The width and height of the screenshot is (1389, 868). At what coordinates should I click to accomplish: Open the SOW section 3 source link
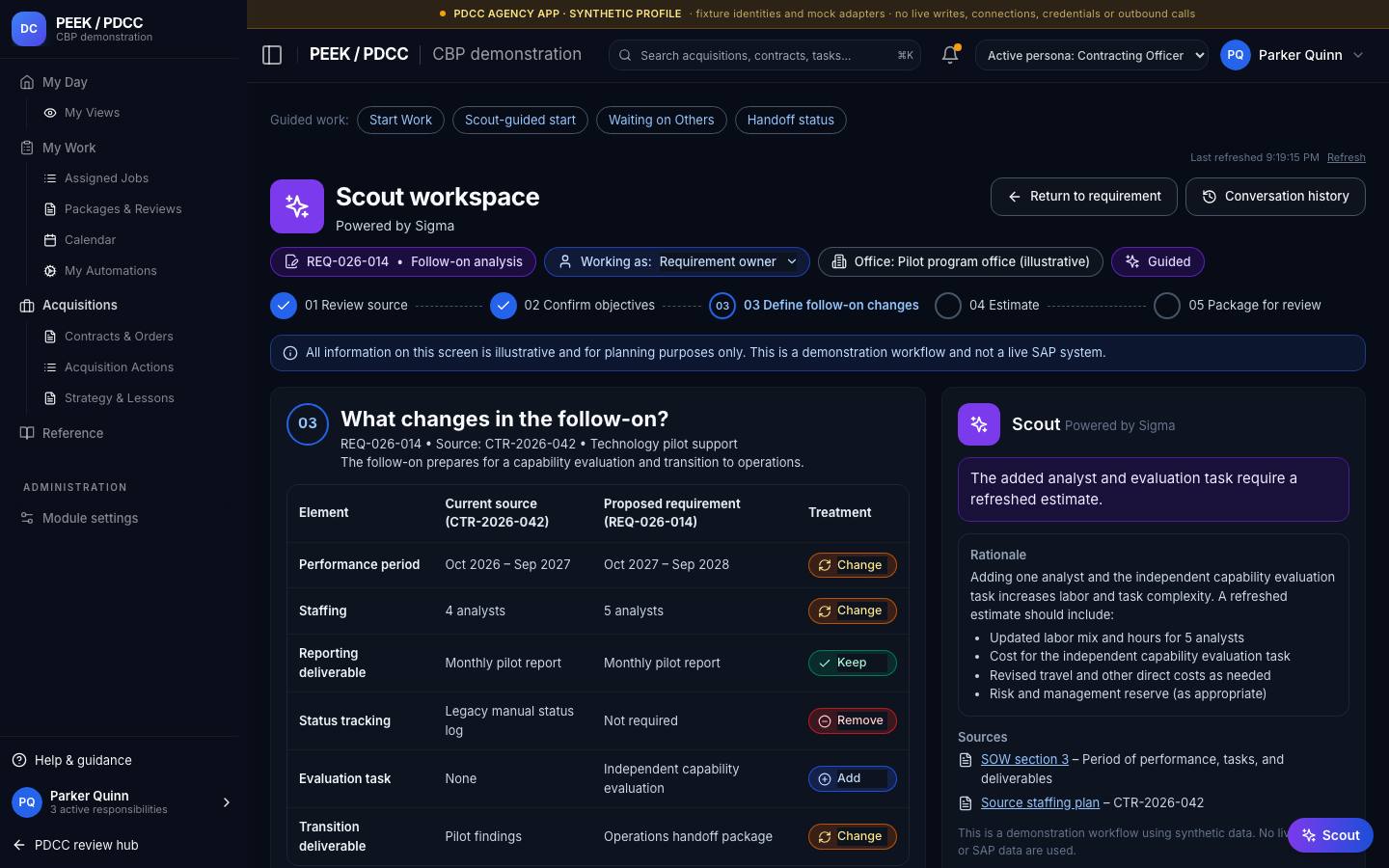[1024, 759]
